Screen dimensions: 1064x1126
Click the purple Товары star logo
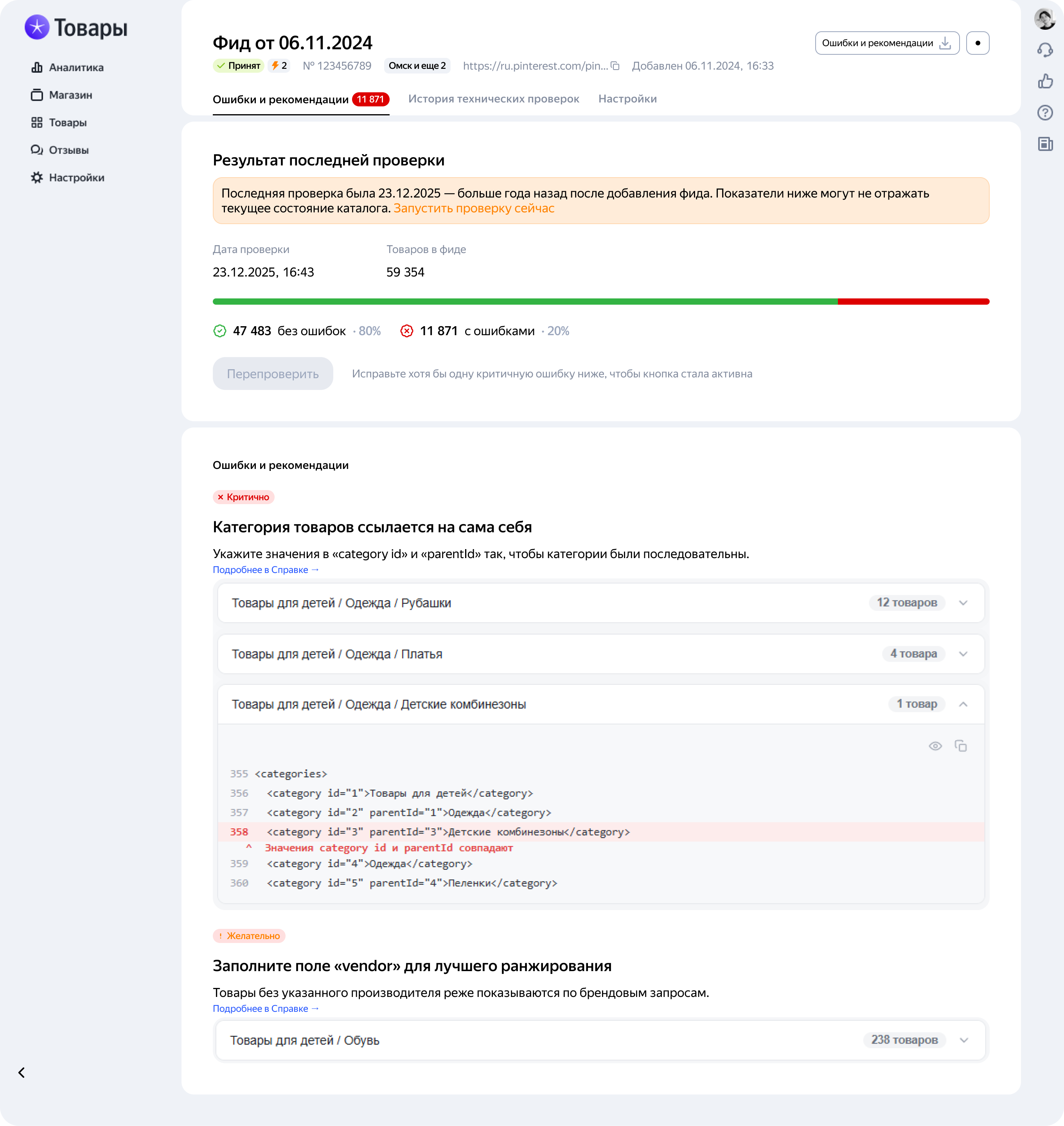pyautogui.click(x=37, y=27)
